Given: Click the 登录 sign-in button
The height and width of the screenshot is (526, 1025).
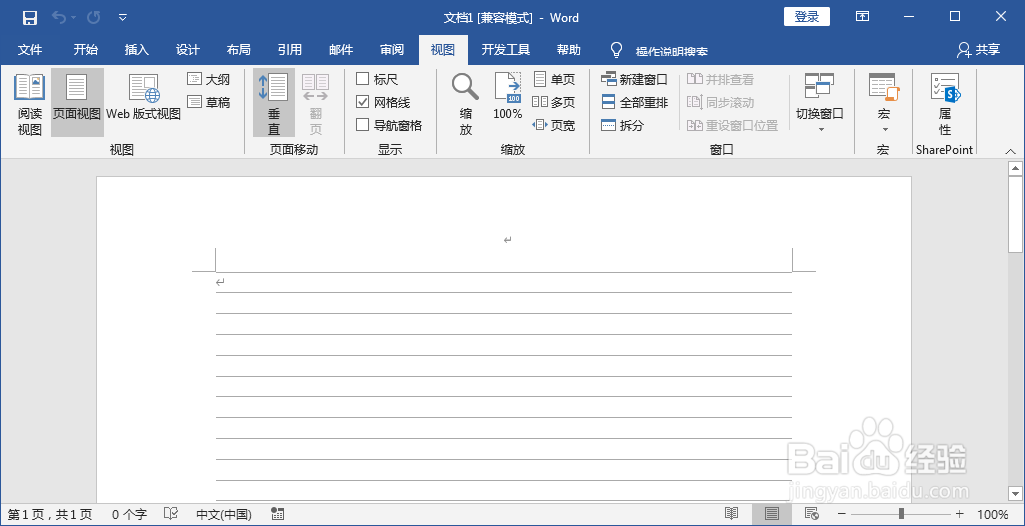Looking at the screenshot, I should pyautogui.click(x=807, y=17).
